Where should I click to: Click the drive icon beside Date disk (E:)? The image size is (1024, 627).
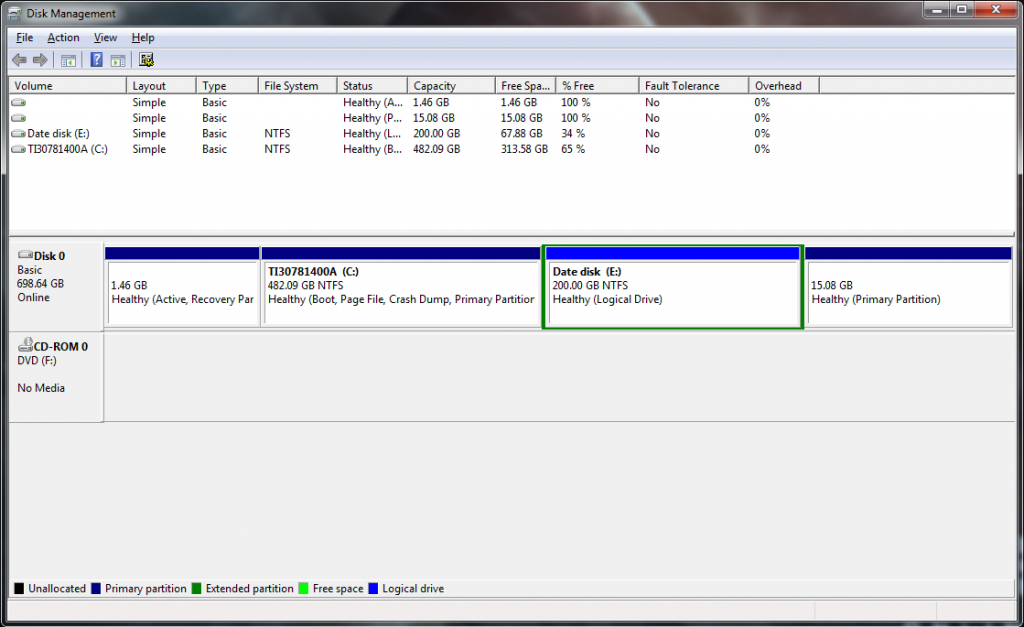(x=19, y=134)
